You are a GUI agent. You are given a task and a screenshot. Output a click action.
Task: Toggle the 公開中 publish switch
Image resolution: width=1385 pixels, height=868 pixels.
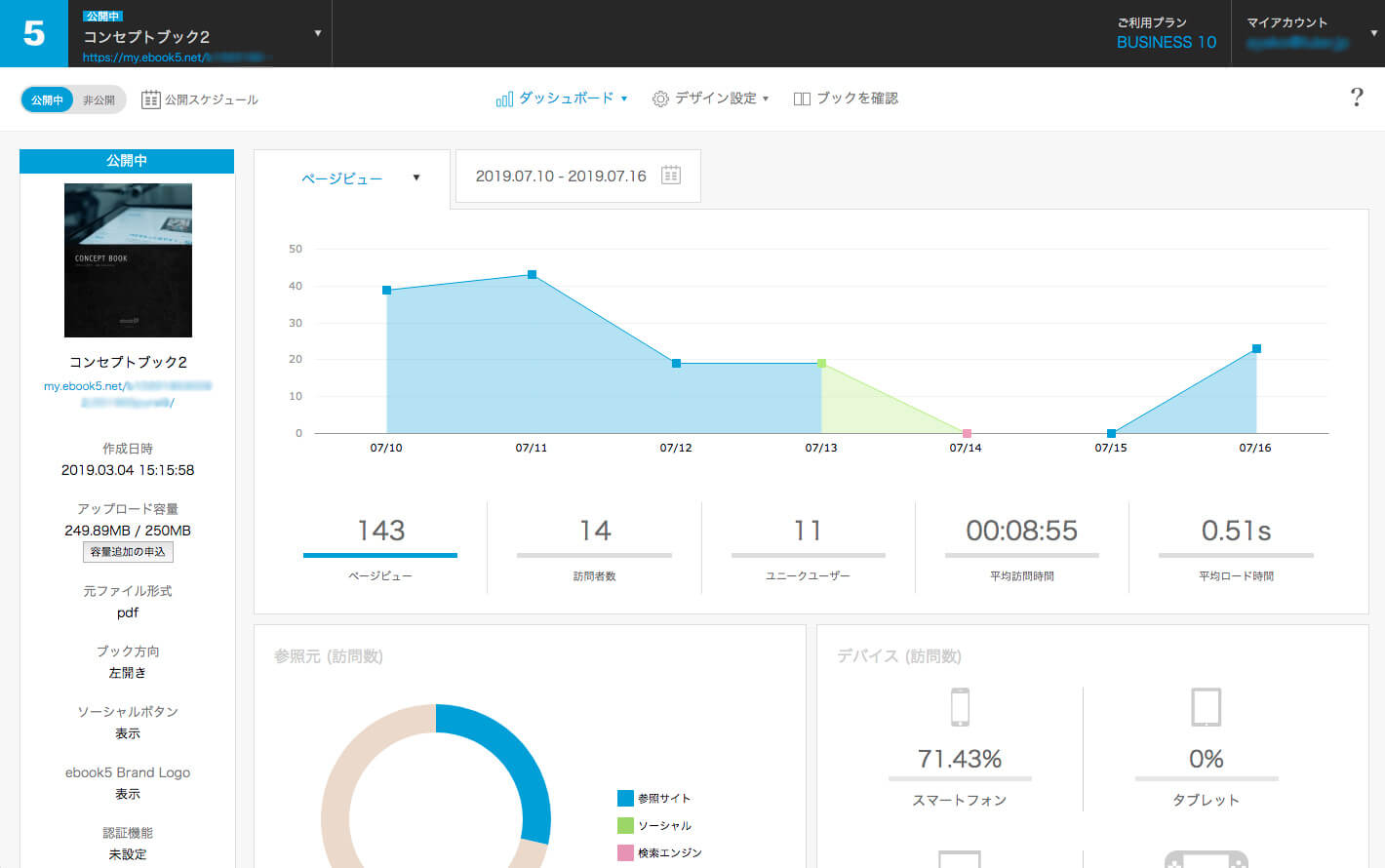point(47,99)
